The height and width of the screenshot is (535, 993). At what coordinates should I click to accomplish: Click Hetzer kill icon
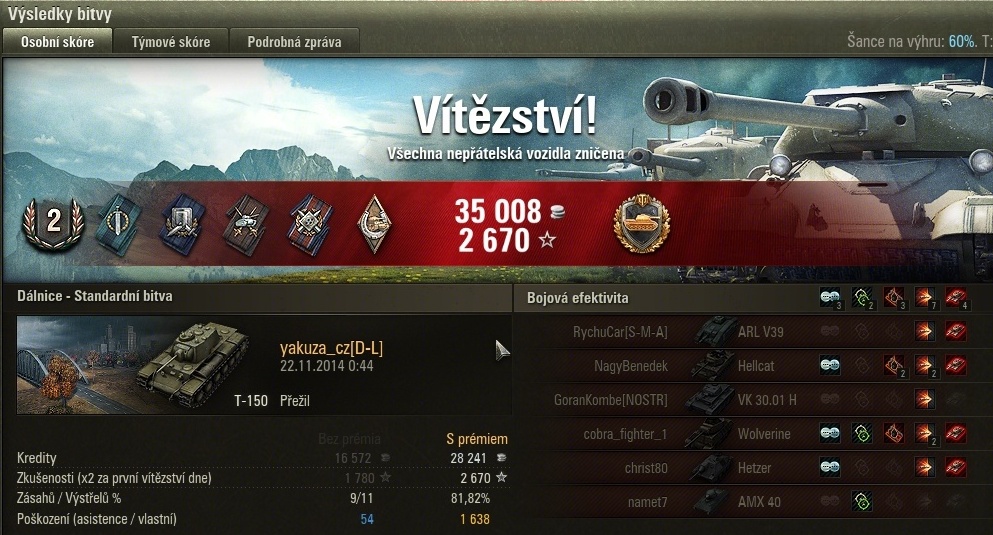(956, 468)
